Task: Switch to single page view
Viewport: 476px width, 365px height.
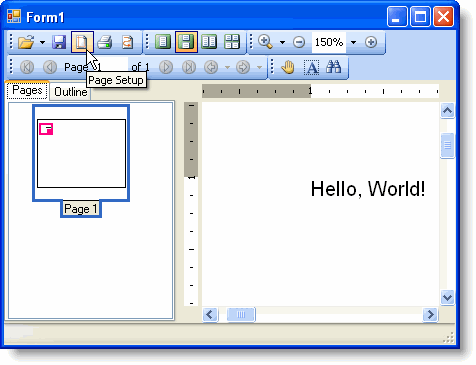Action: [163, 42]
